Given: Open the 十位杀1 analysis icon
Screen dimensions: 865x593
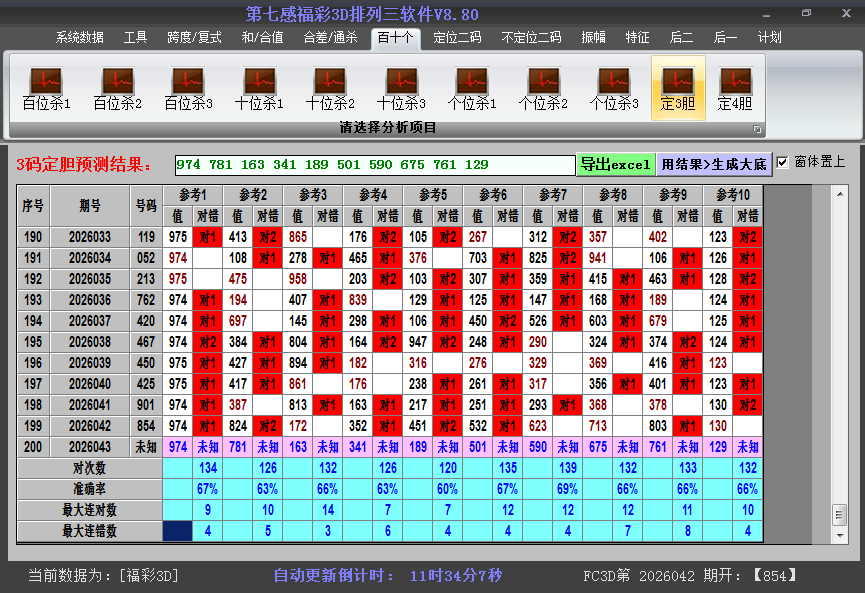Looking at the screenshot, I should point(259,88).
